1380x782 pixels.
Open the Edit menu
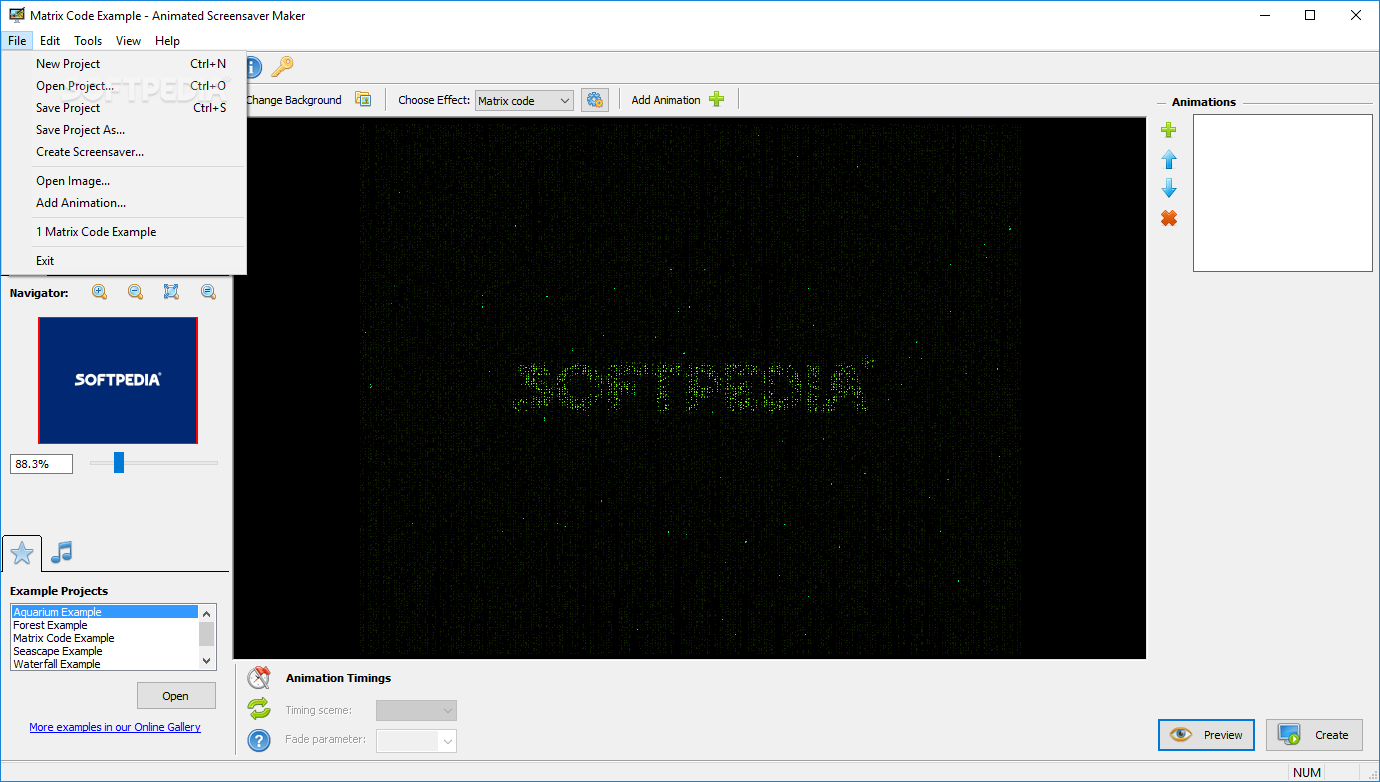[50, 41]
